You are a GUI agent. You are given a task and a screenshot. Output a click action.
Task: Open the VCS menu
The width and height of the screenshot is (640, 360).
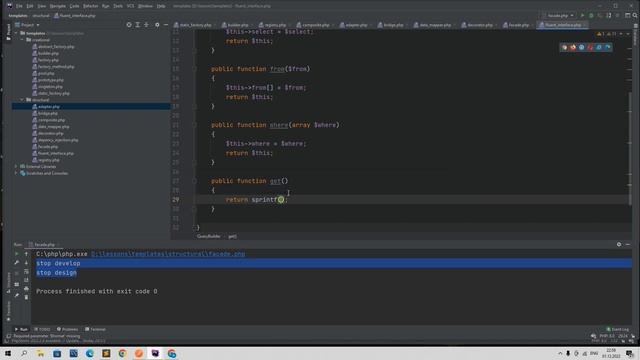coord(130,6)
